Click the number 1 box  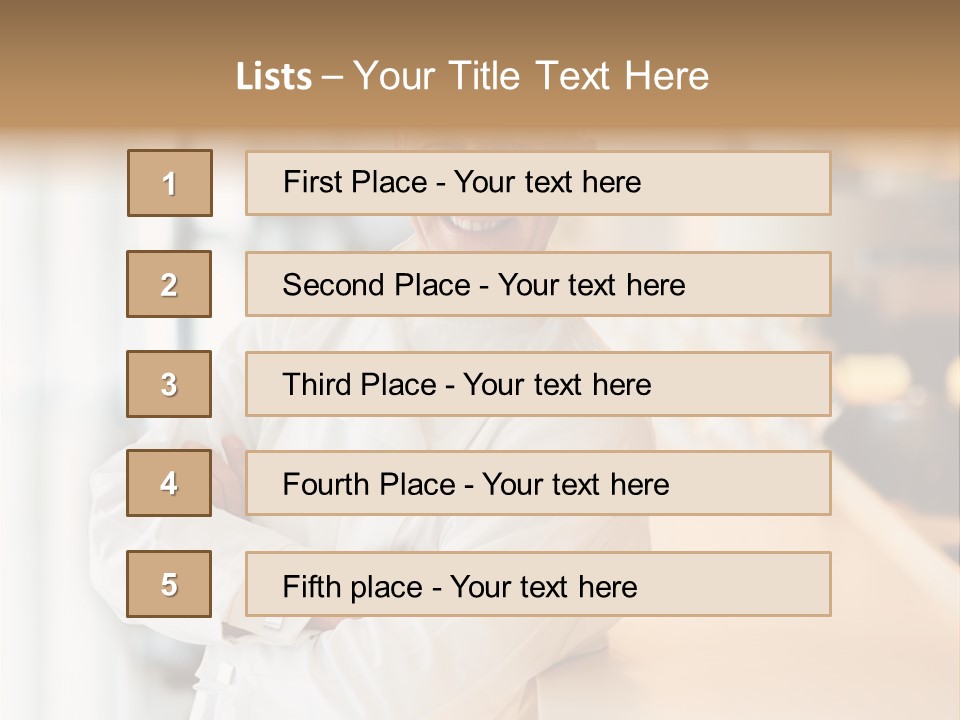[x=170, y=183]
